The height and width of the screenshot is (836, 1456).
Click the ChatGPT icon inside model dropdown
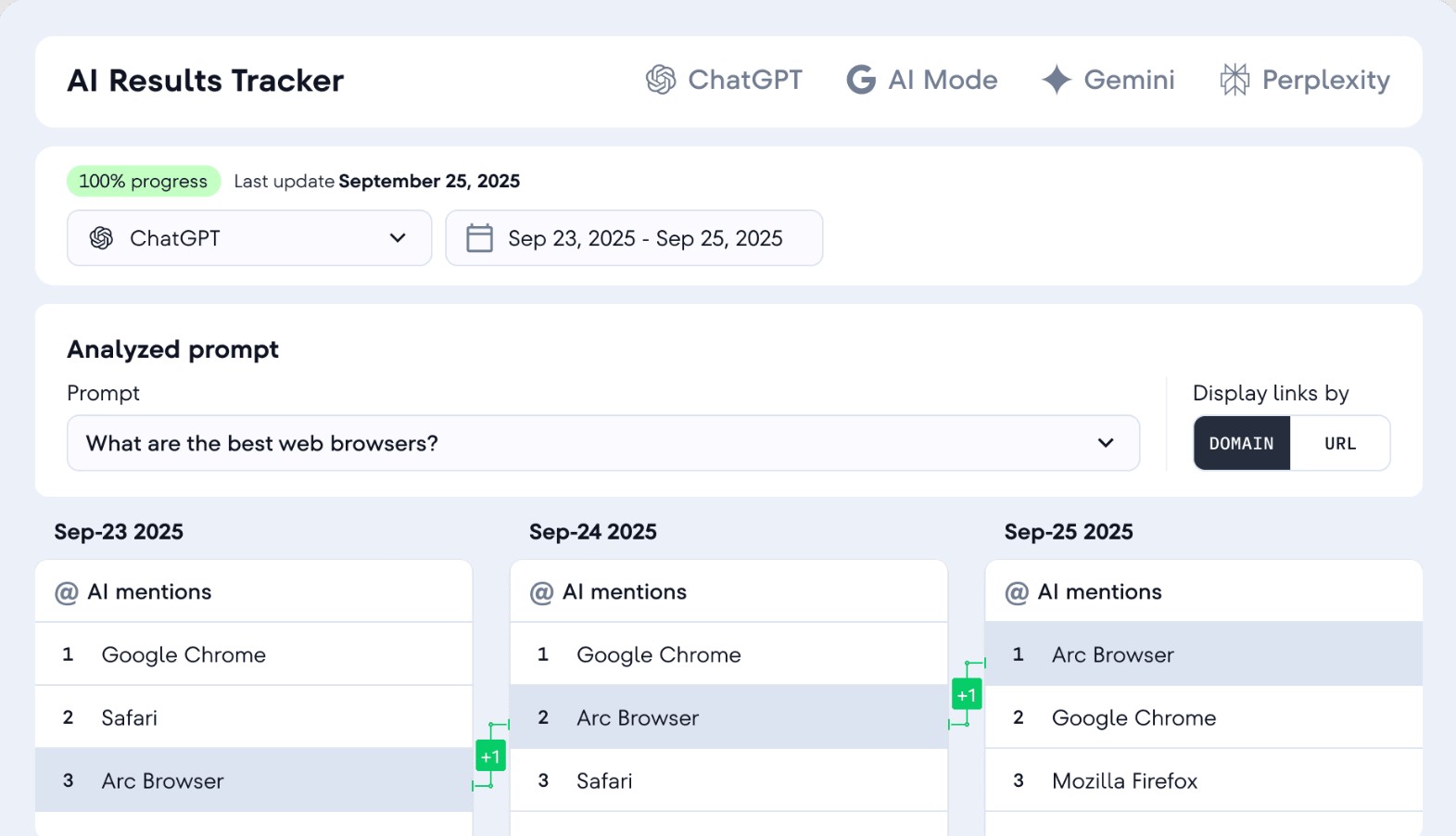(x=101, y=238)
